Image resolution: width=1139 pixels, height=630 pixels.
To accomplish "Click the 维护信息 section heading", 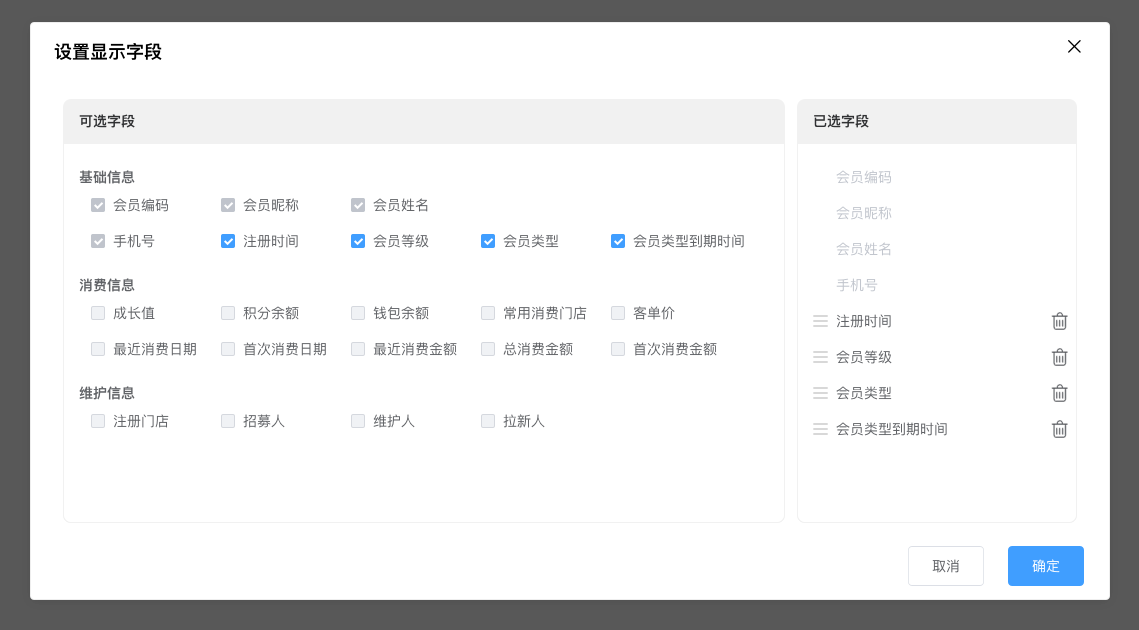I will tap(107, 393).
